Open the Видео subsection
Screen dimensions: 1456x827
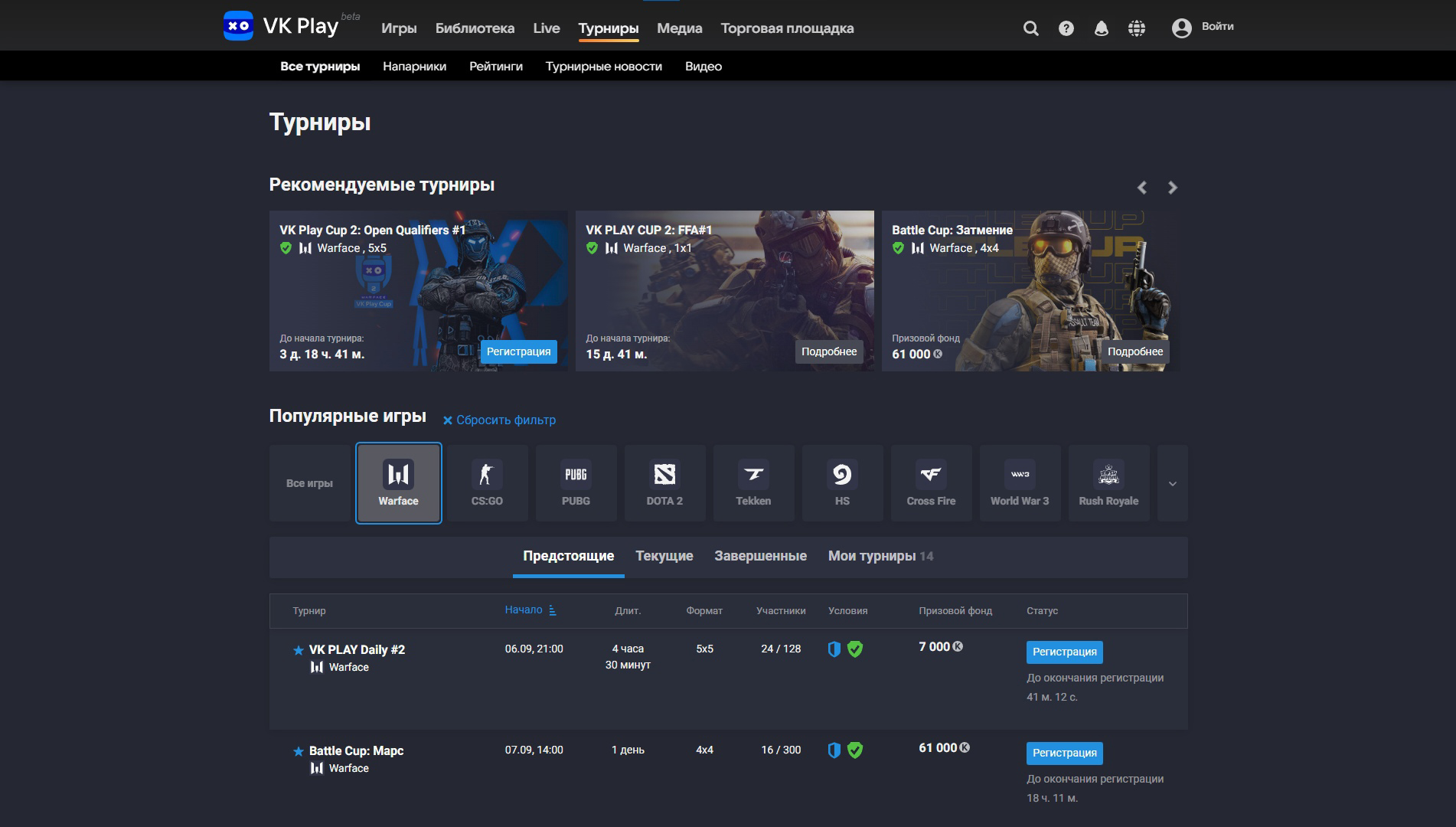coord(704,66)
